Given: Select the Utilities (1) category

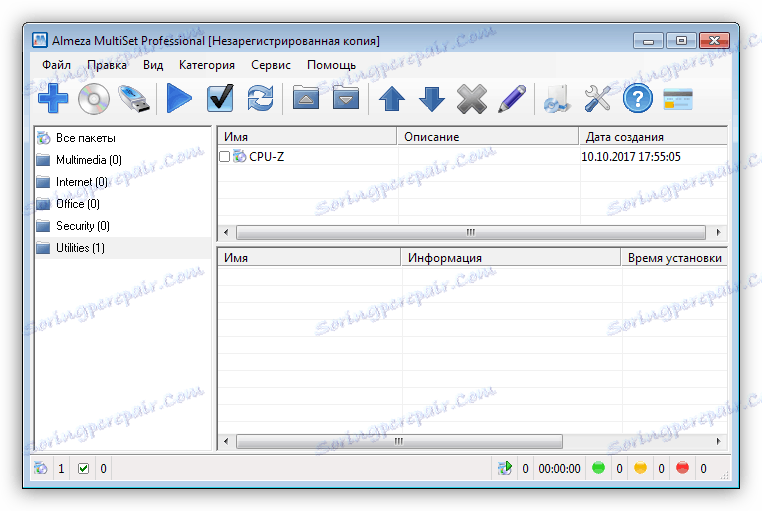Looking at the screenshot, I should pos(122,248).
